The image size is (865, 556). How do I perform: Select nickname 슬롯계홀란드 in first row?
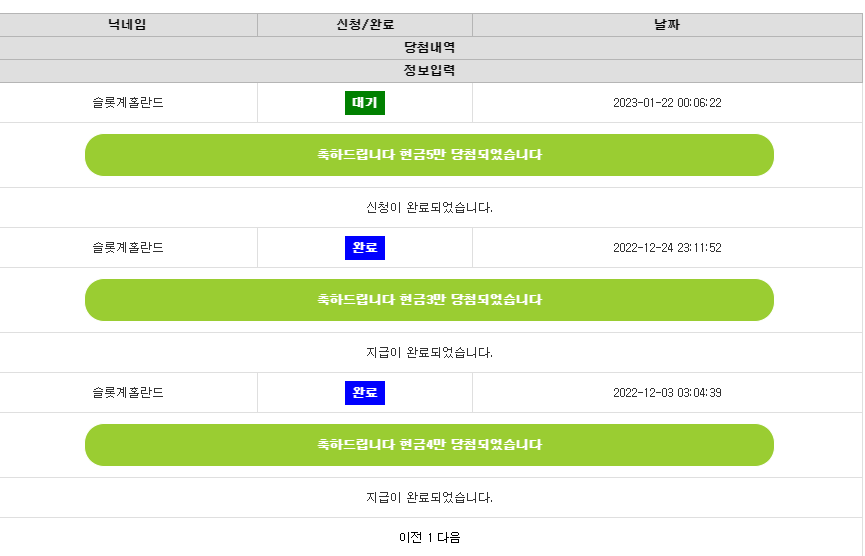point(128,103)
